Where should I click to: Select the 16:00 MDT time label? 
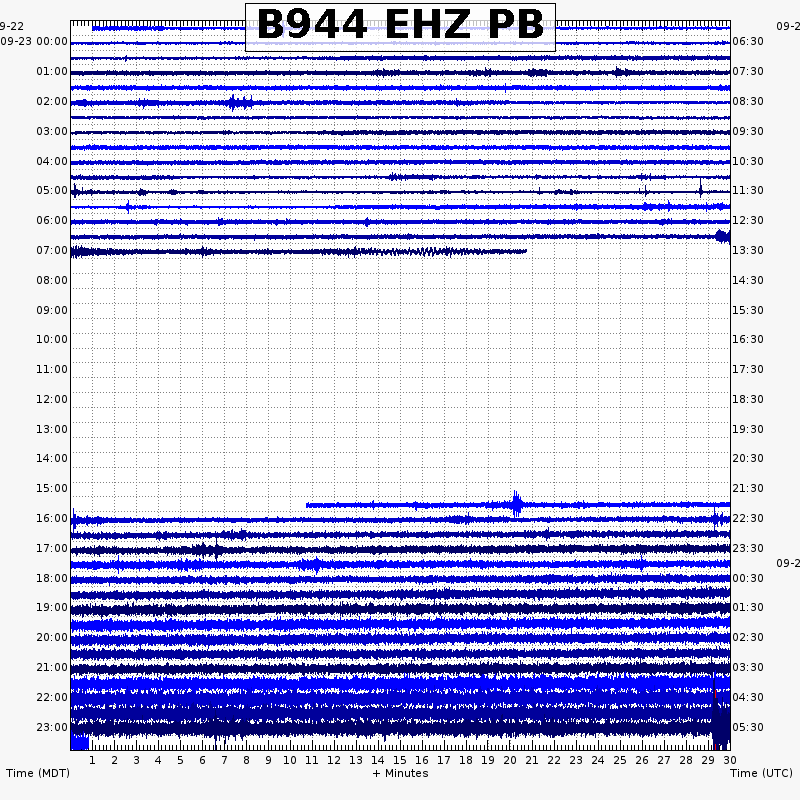click(52, 518)
